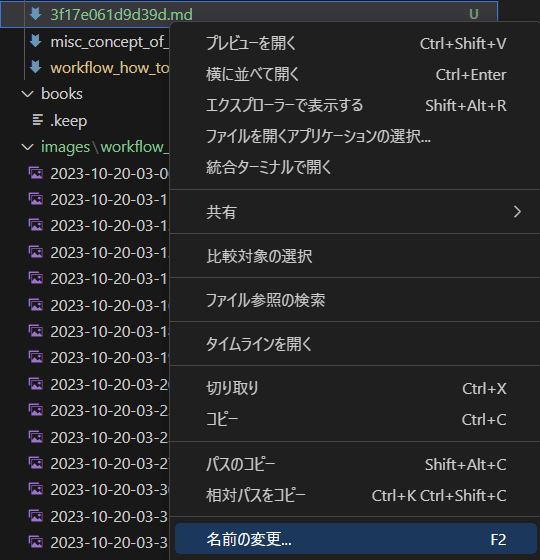Click the markdown icon beside workflow_how_to file
This screenshot has height=560, width=540.
(x=35, y=67)
